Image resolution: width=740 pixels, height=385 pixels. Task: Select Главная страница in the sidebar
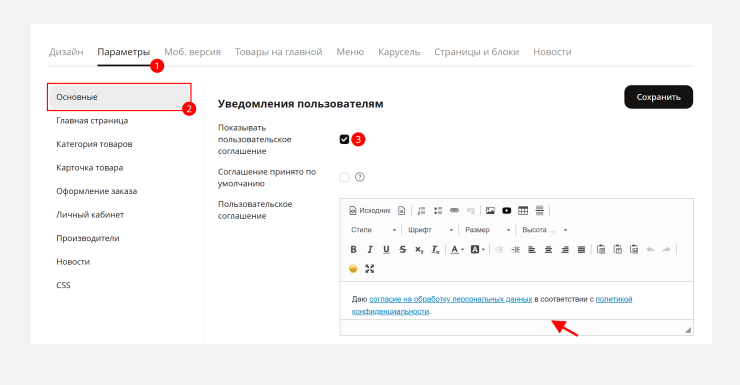click(92, 120)
